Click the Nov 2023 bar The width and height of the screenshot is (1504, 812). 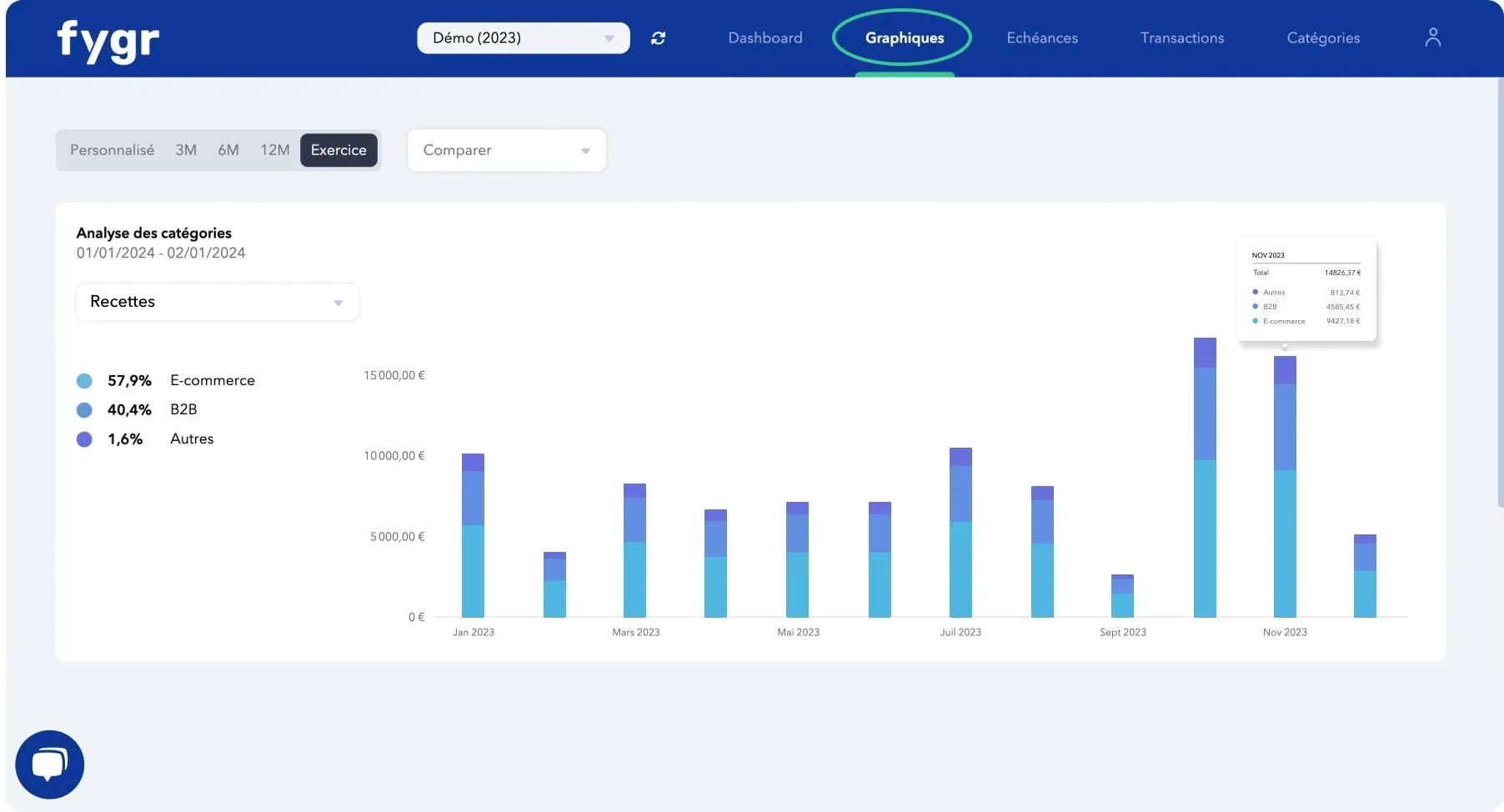pyautogui.click(x=1285, y=487)
